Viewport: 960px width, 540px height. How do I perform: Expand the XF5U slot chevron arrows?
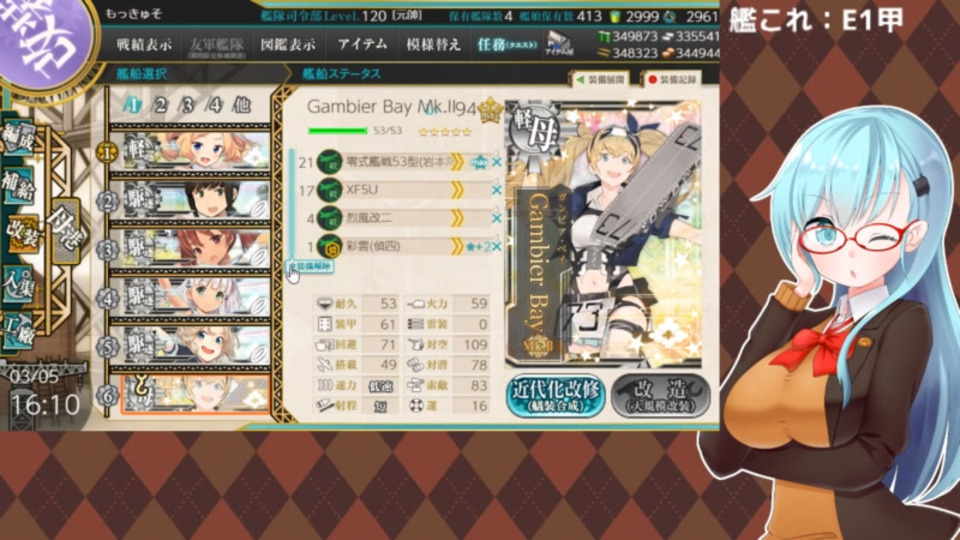[457, 190]
